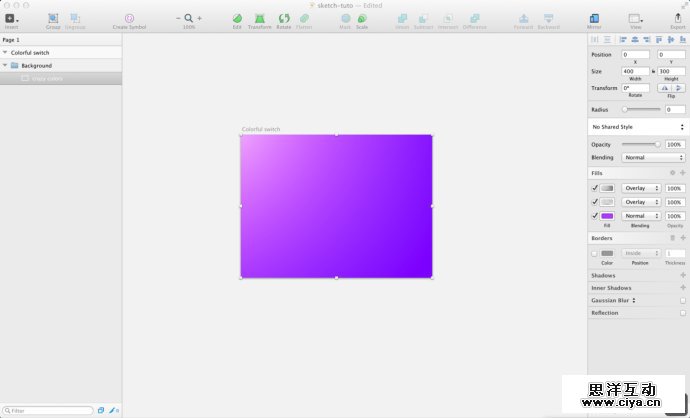Click the Scale tool icon
690x418 pixels.
pos(362,19)
